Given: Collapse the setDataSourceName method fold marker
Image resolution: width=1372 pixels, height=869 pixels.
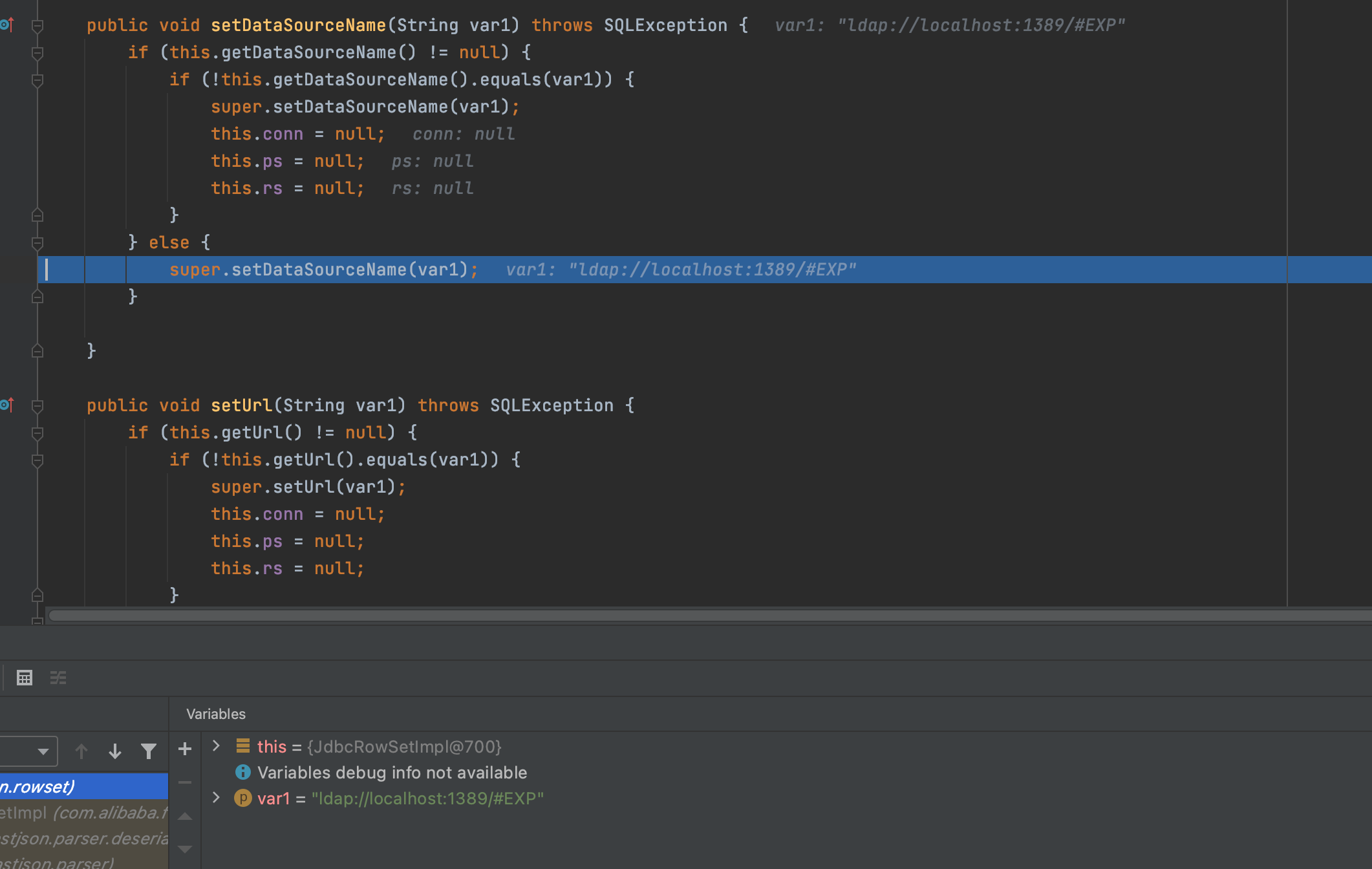Looking at the screenshot, I should 38,26.
